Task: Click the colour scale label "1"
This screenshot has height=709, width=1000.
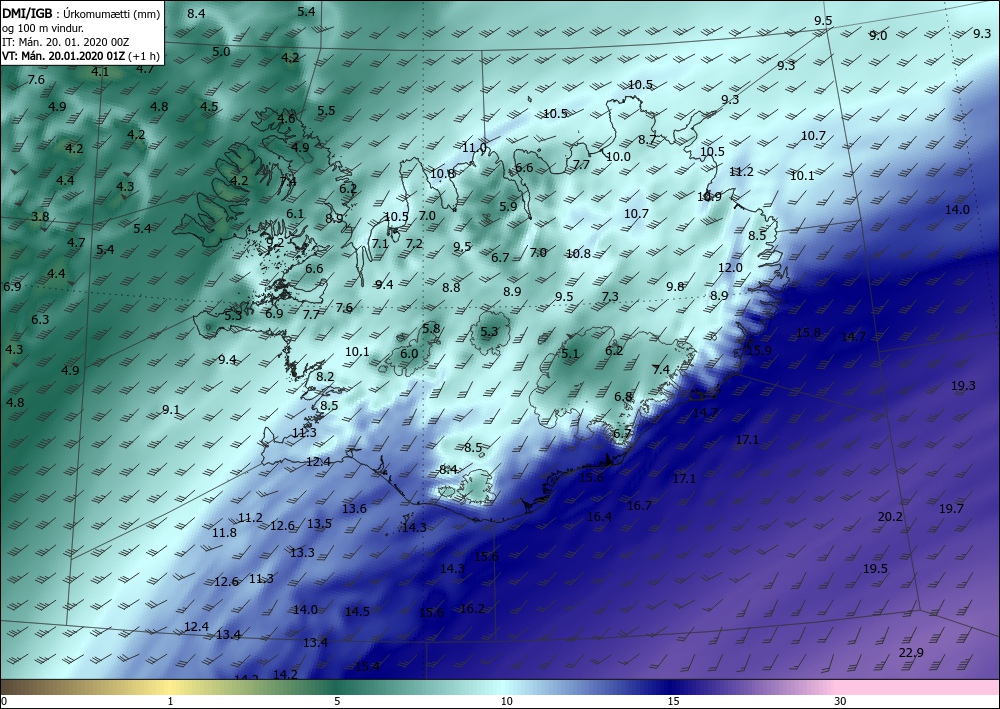Action: tap(170, 701)
